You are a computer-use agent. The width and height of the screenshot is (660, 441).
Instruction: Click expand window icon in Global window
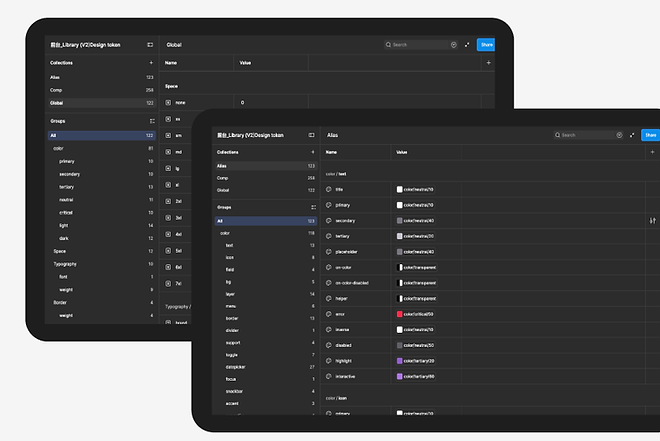point(467,45)
